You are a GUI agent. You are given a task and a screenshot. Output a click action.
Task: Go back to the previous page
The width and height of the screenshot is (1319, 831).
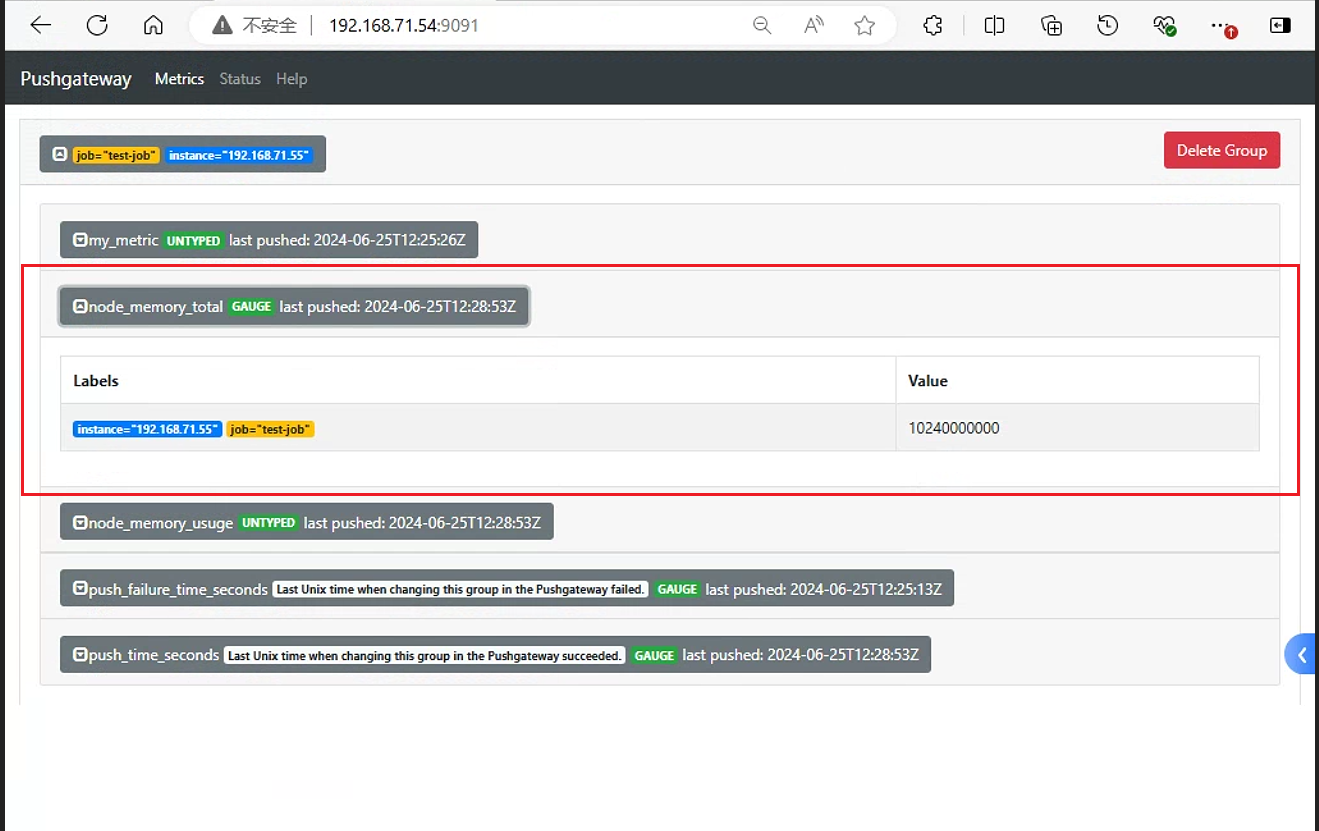[40, 26]
